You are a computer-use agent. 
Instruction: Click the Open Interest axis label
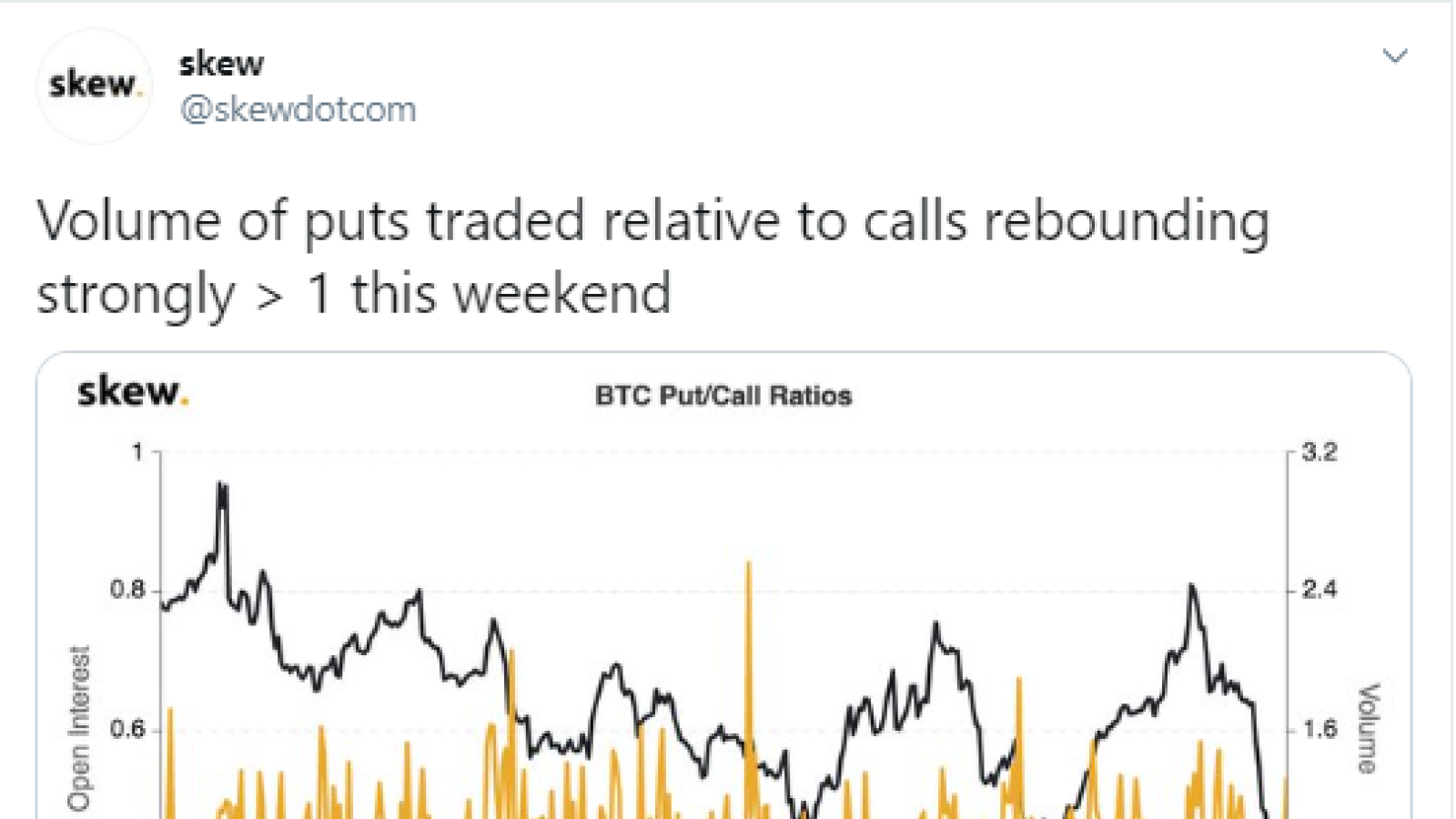pos(80,728)
